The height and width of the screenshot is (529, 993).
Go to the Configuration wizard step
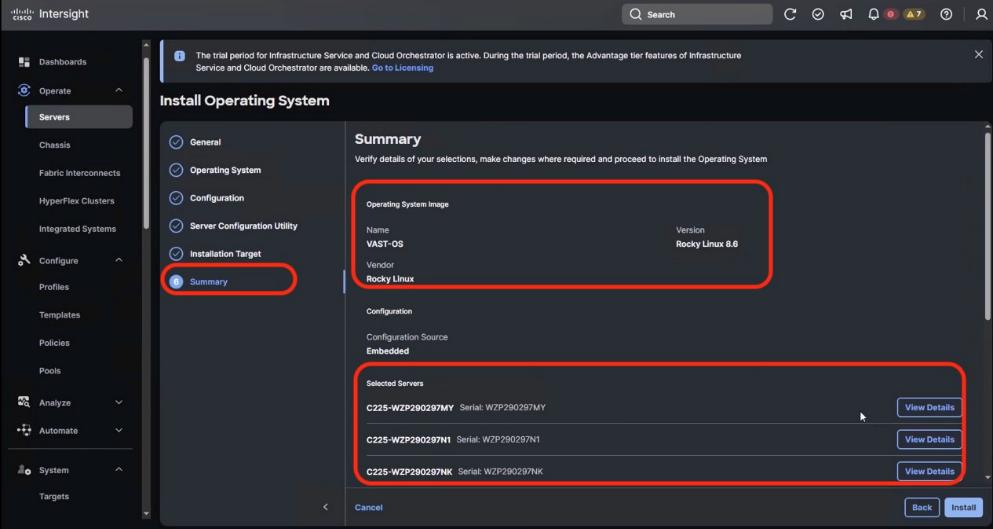(x=217, y=198)
